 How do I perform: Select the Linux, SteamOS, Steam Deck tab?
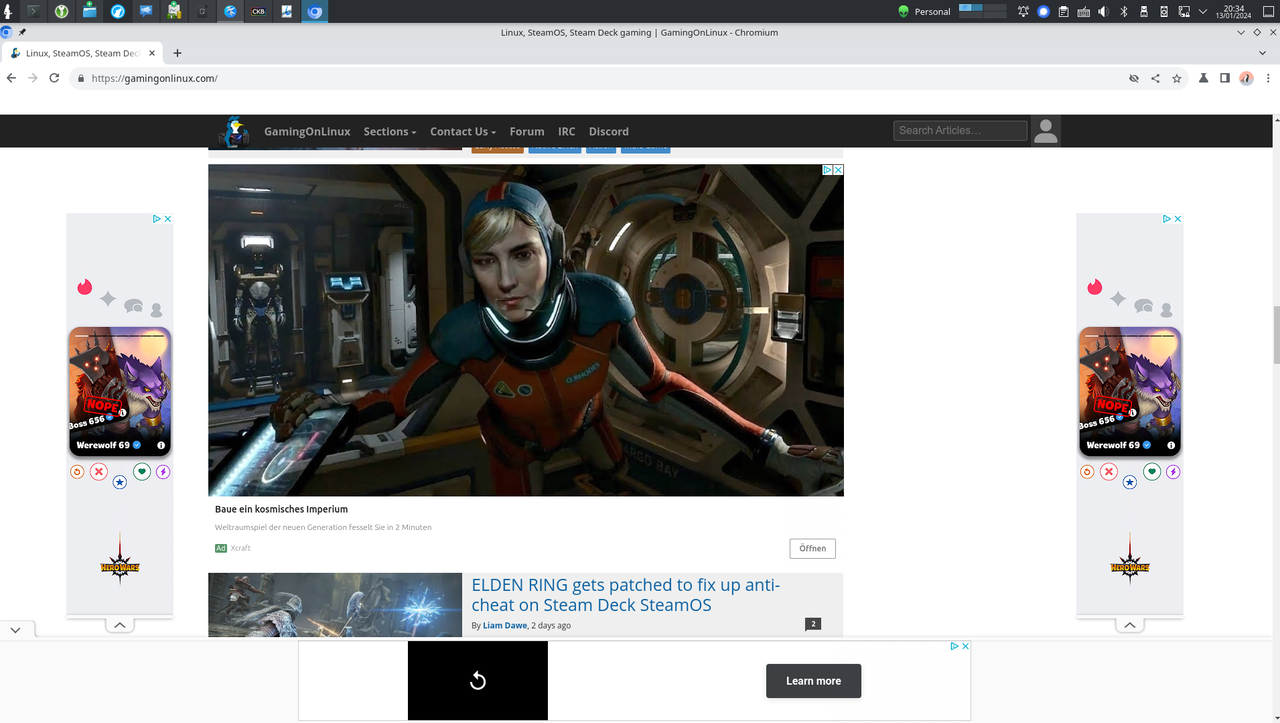click(x=82, y=53)
